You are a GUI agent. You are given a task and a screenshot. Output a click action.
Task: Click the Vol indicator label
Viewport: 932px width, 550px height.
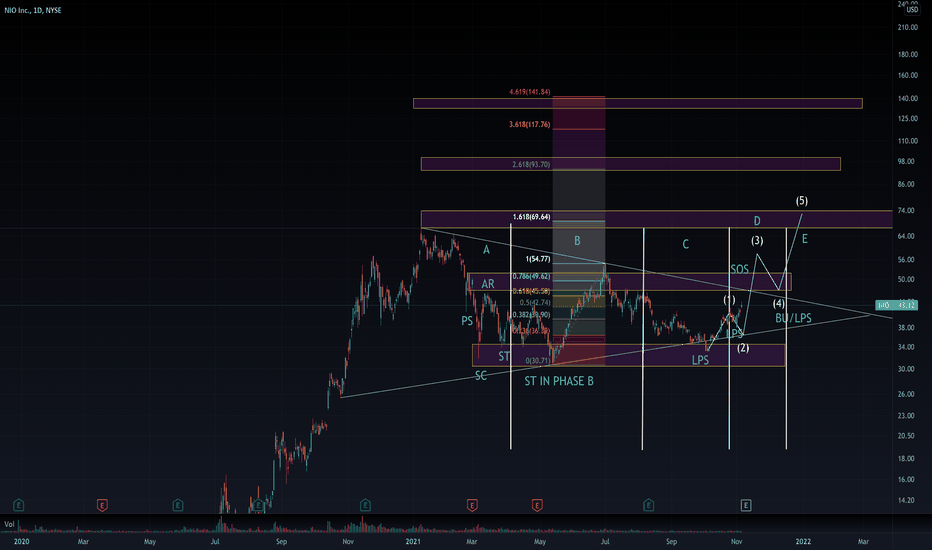9,524
